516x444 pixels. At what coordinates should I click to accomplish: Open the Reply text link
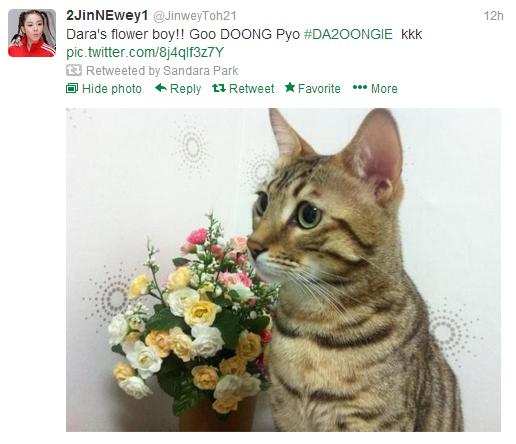pos(185,89)
